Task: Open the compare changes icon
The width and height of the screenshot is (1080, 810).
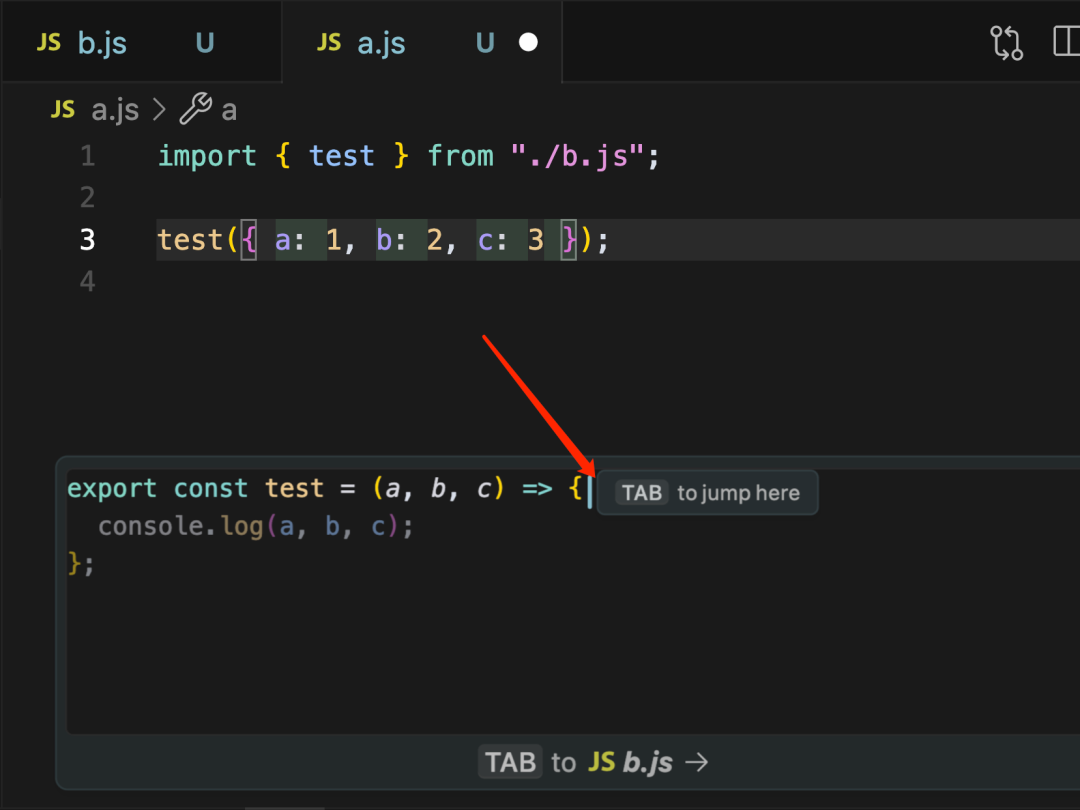Action: coord(1006,43)
